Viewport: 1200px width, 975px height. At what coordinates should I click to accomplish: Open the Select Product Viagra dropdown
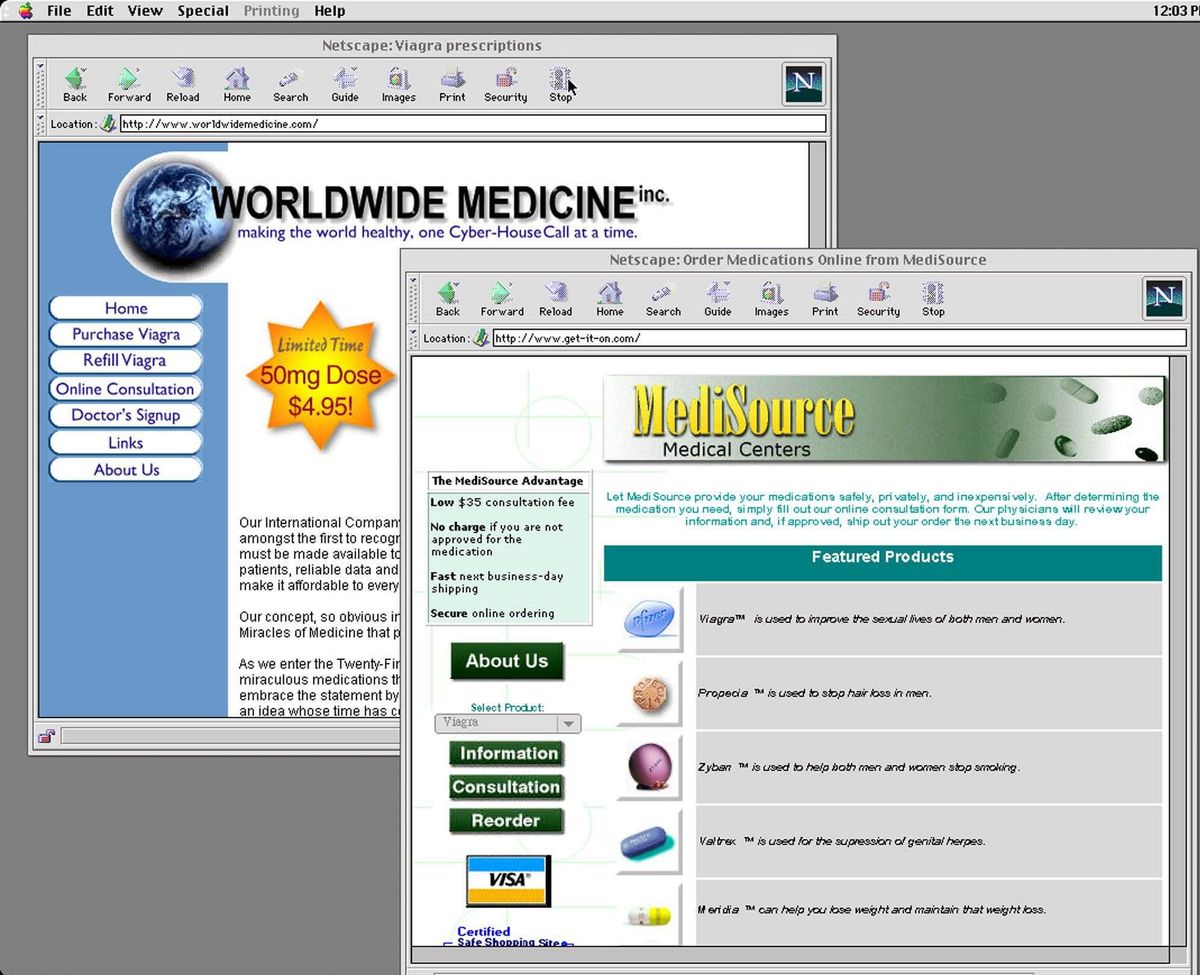click(508, 722)
